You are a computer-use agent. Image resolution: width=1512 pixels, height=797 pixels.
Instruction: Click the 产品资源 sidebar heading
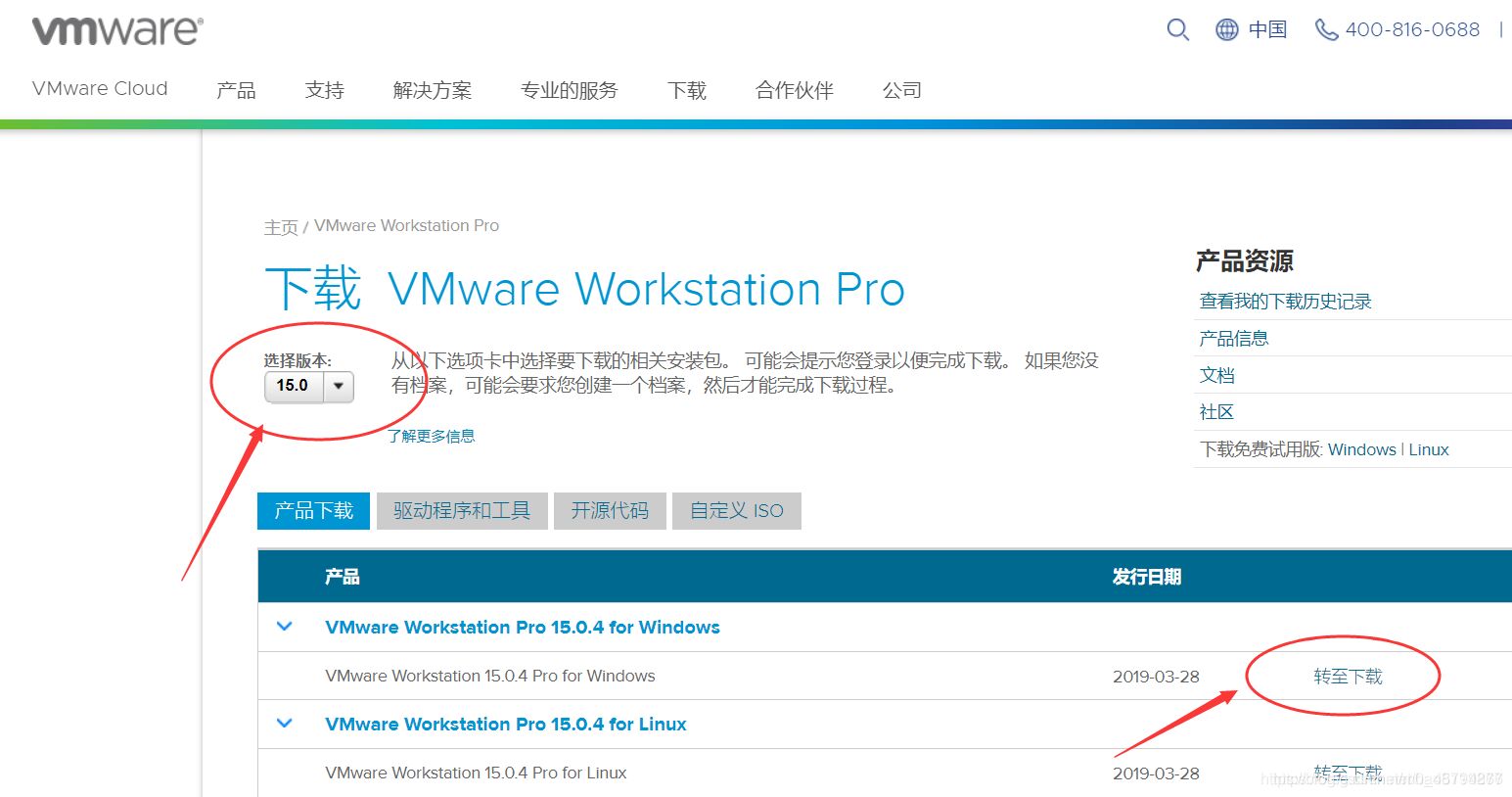point(1244,260)
